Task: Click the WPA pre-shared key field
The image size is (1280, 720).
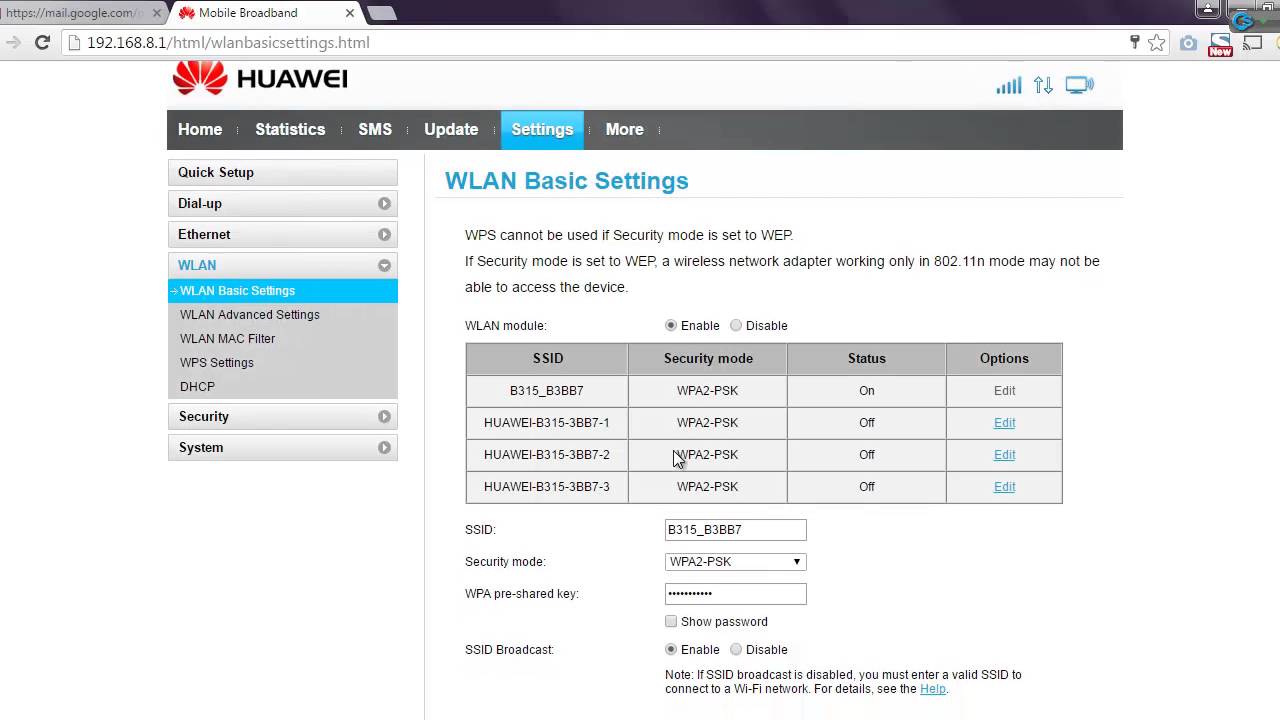Action: (735, 593)
